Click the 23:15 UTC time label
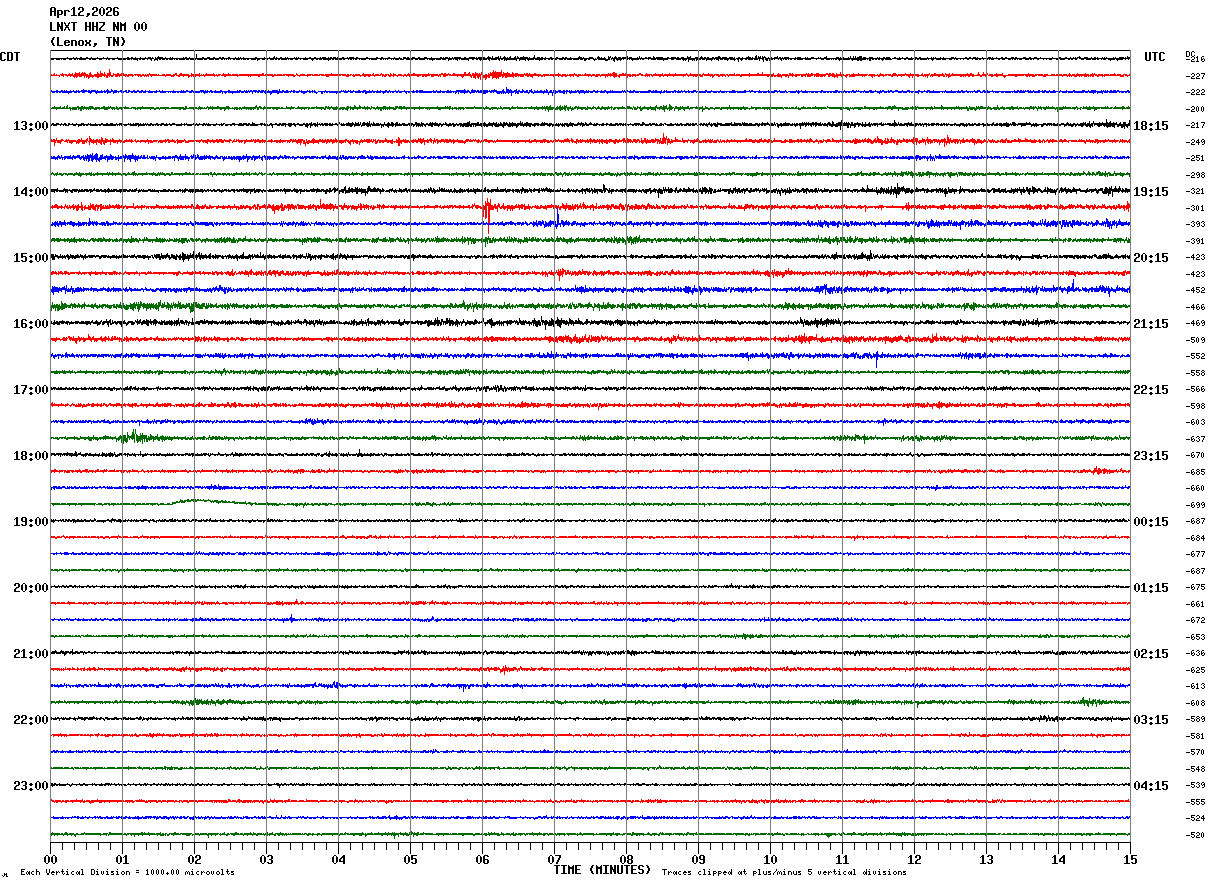 coord(1151,456)
